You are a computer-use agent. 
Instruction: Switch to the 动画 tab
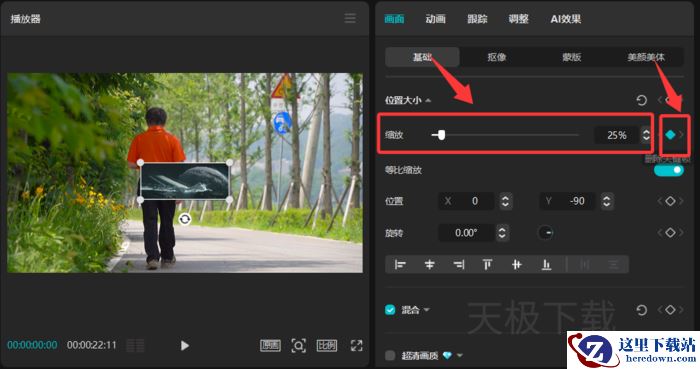coord(435,19)
